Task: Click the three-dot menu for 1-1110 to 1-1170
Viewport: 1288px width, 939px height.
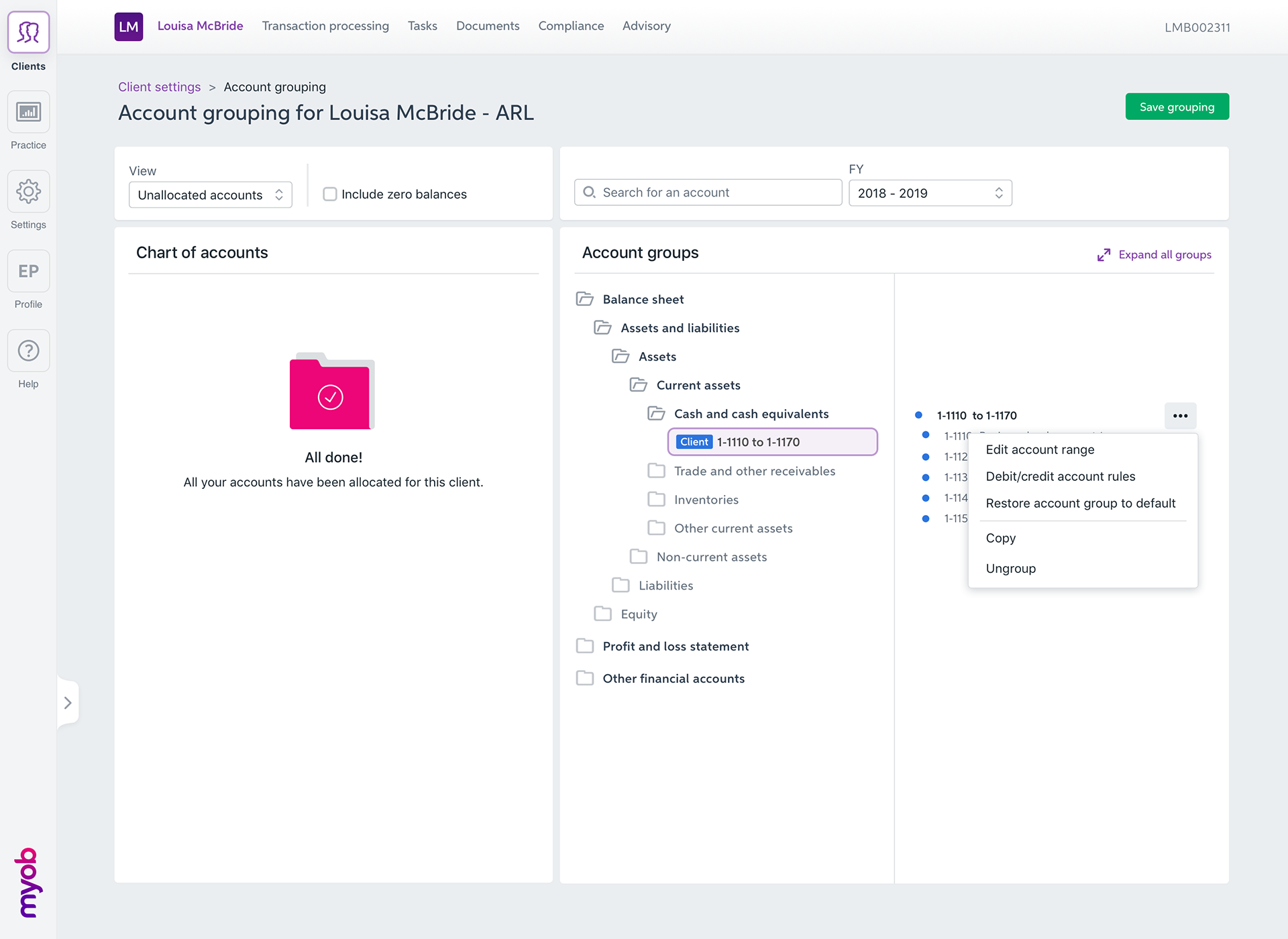Action: (1180, 416)
